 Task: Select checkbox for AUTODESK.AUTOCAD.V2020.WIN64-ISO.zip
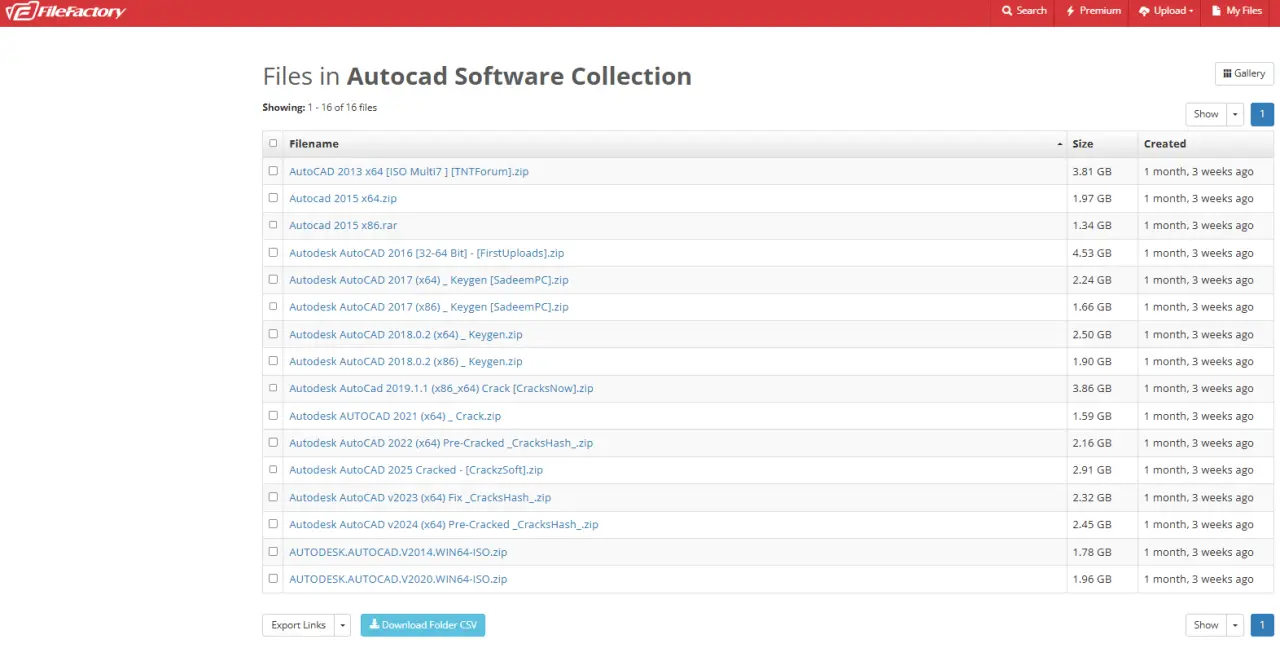point(273,578)
